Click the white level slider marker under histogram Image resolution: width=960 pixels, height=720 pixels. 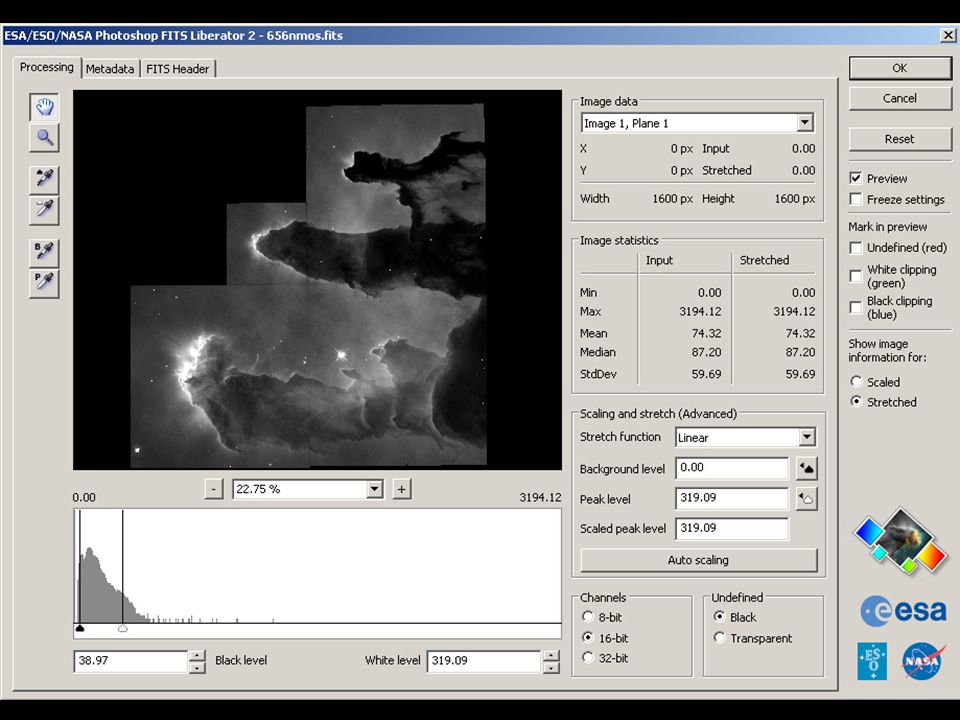point(122,628)
